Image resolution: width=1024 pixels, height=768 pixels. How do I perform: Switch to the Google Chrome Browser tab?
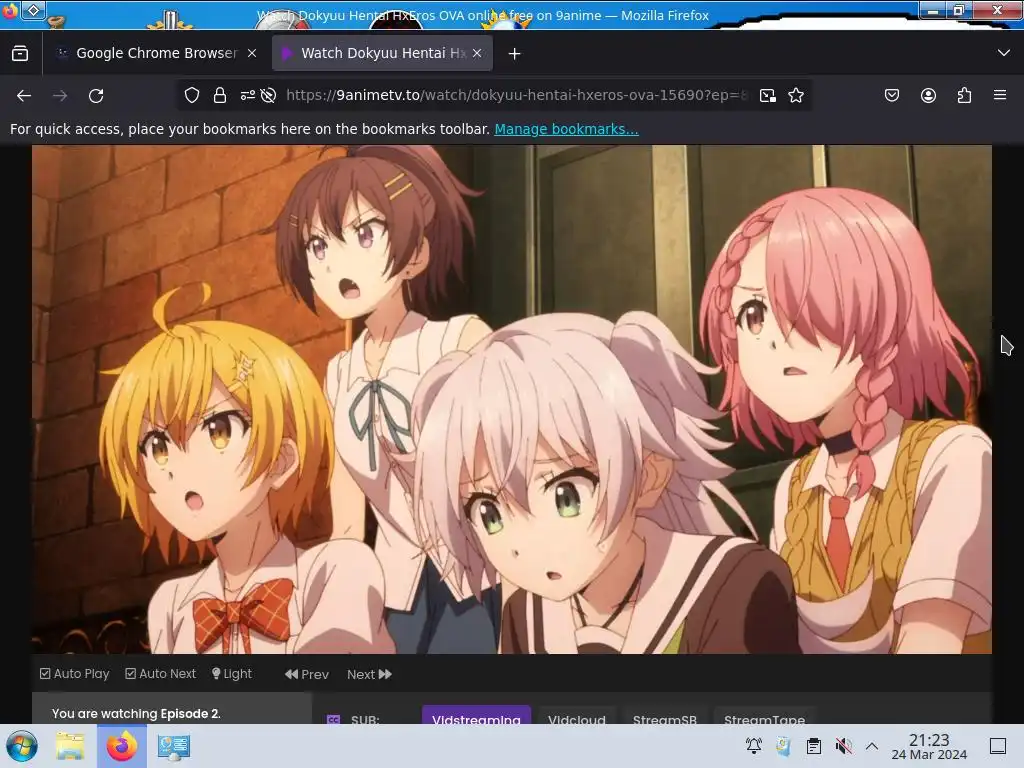point(156,53)
